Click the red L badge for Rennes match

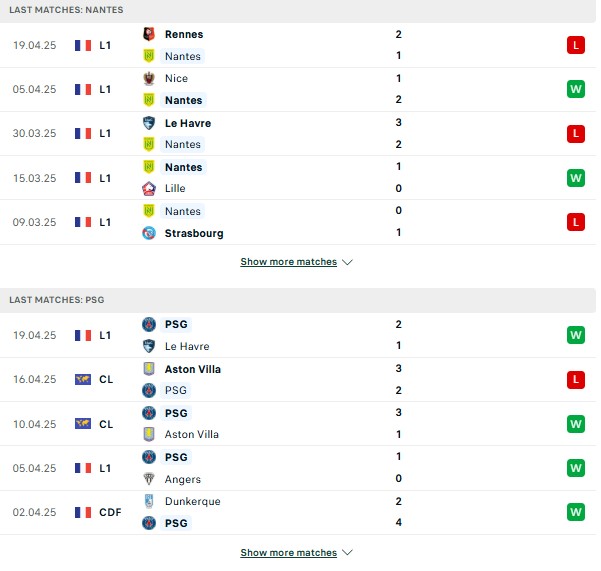(576, 45)
